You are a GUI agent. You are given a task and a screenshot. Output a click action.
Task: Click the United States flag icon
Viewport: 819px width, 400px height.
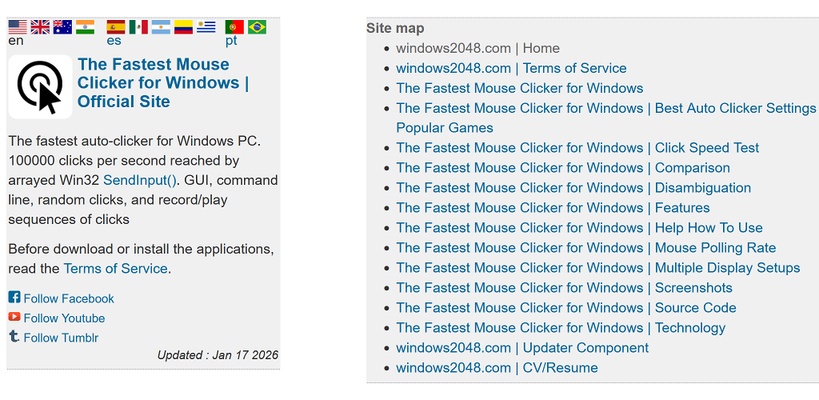[18, 27]
